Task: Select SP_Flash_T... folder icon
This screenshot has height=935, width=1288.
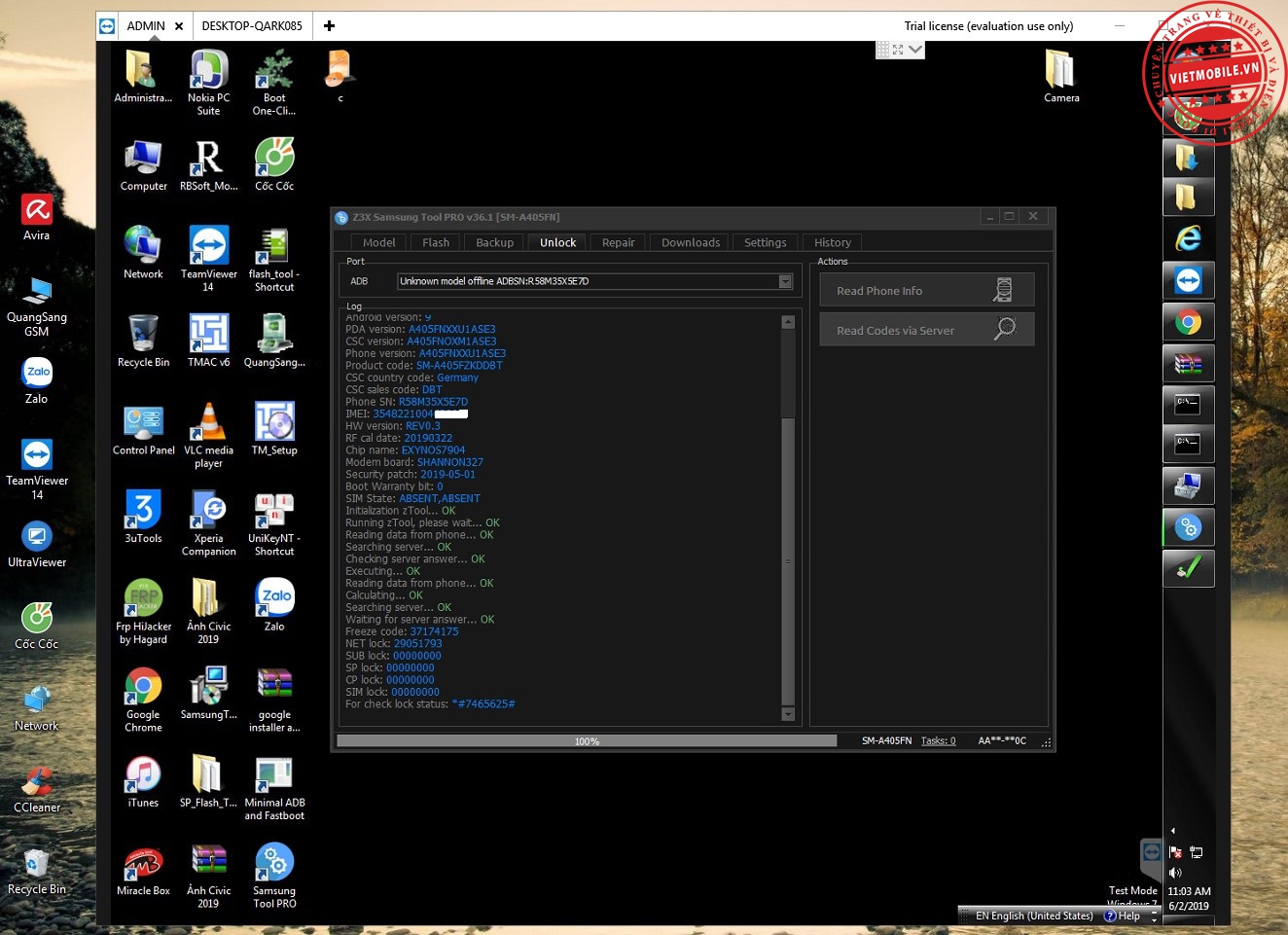Action: (x=209, y=781)
